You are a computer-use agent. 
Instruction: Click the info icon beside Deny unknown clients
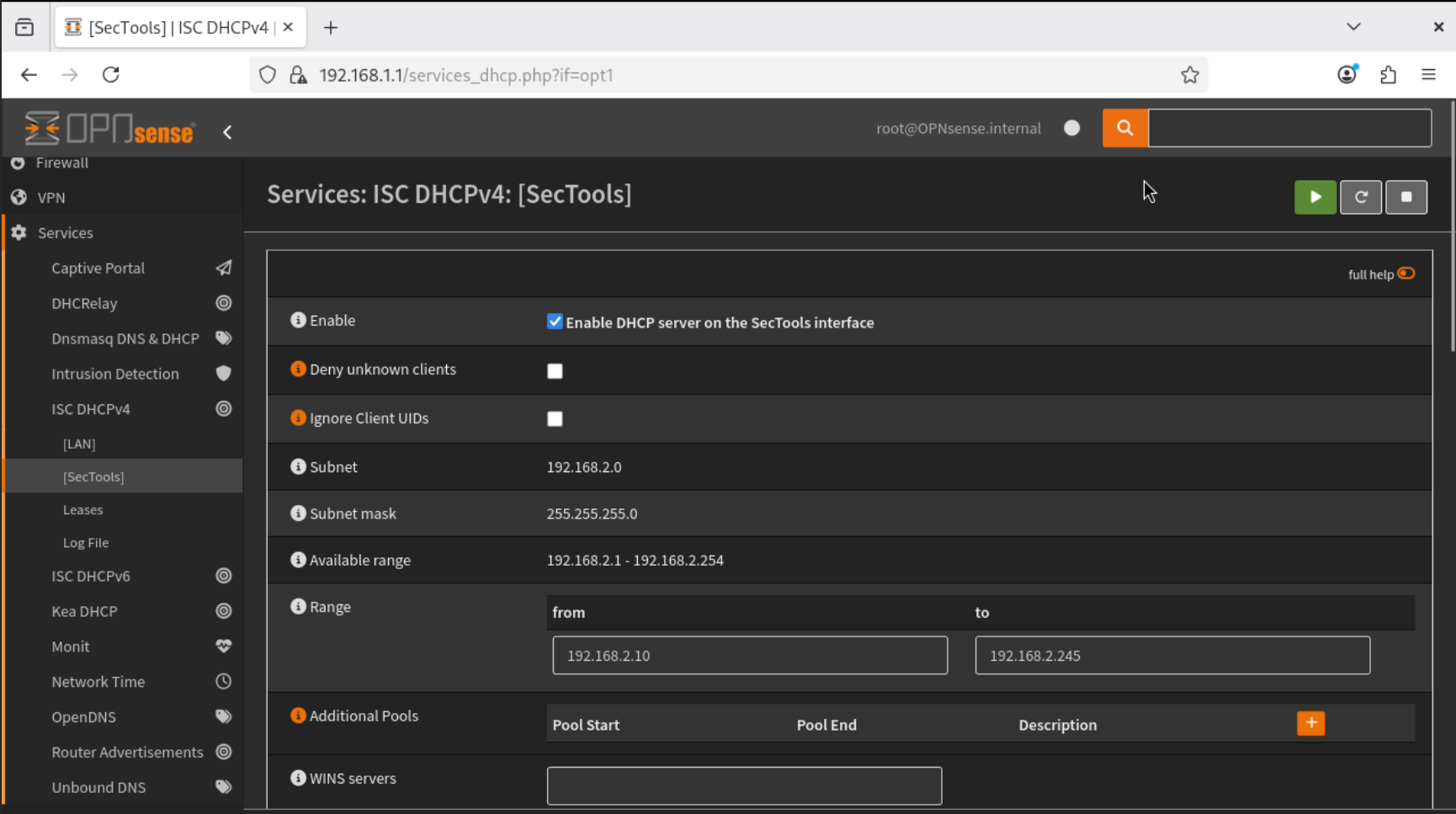click(x=298, y=369)
